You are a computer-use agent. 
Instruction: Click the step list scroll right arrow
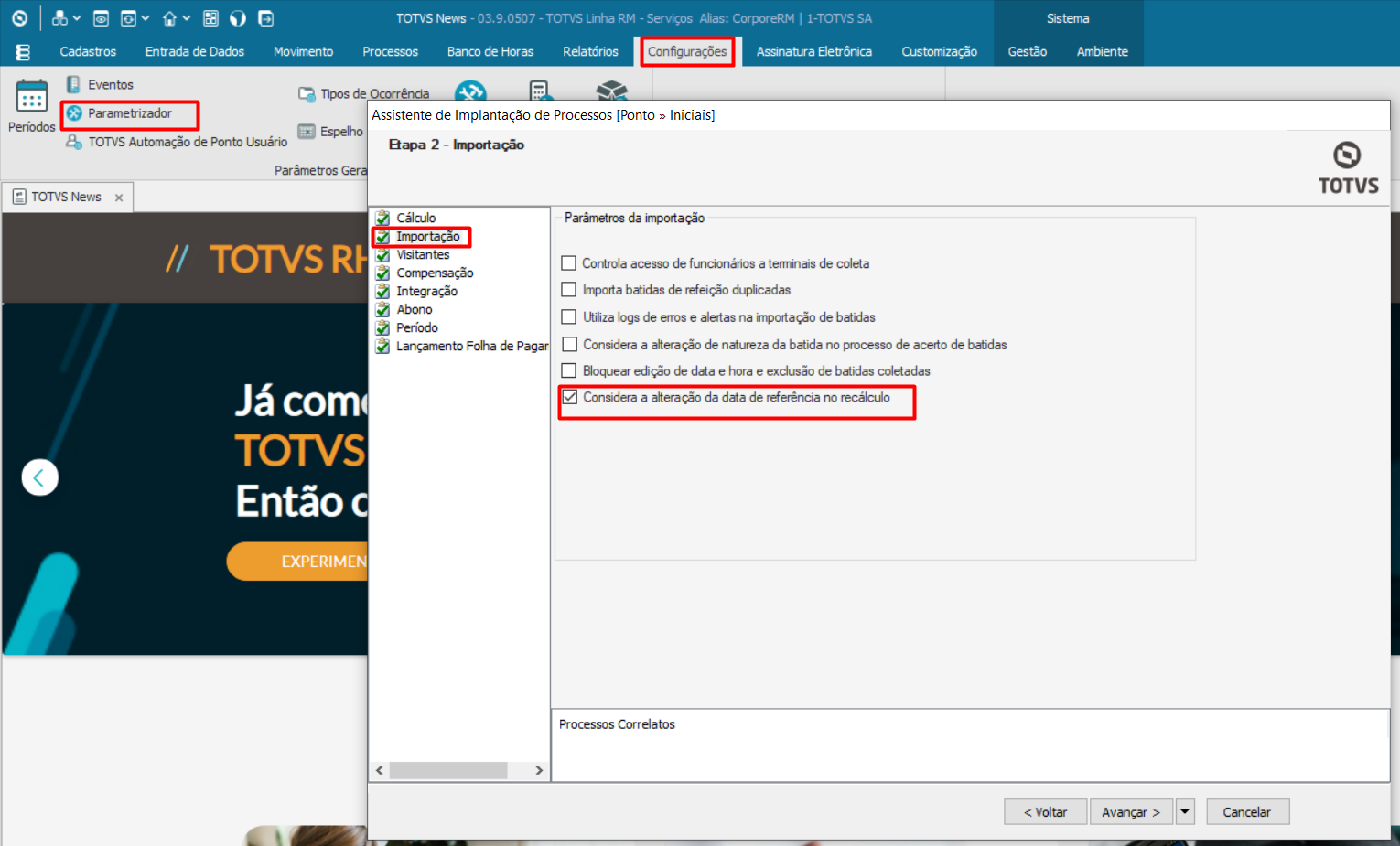(x=539, y=771)
